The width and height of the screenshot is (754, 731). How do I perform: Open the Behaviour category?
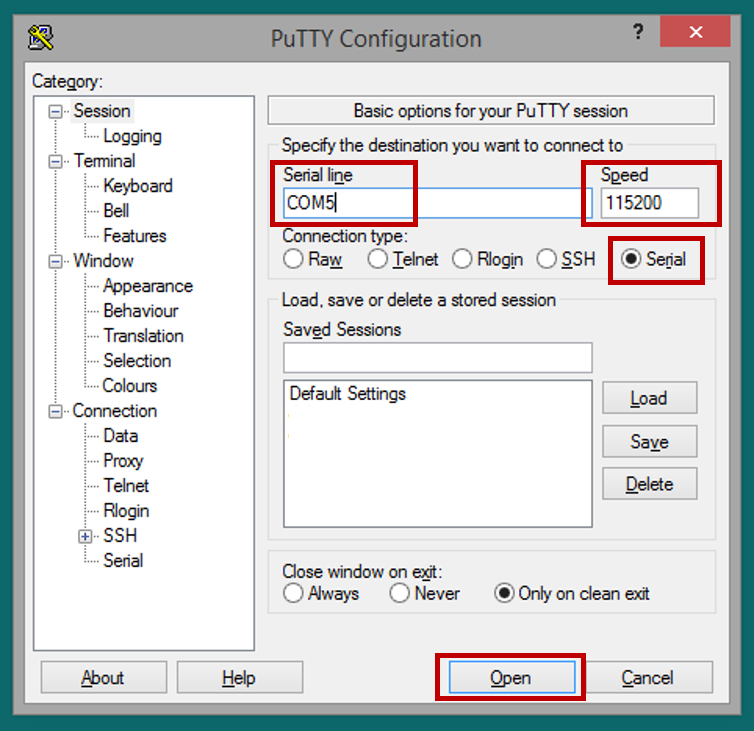(141, 311)
